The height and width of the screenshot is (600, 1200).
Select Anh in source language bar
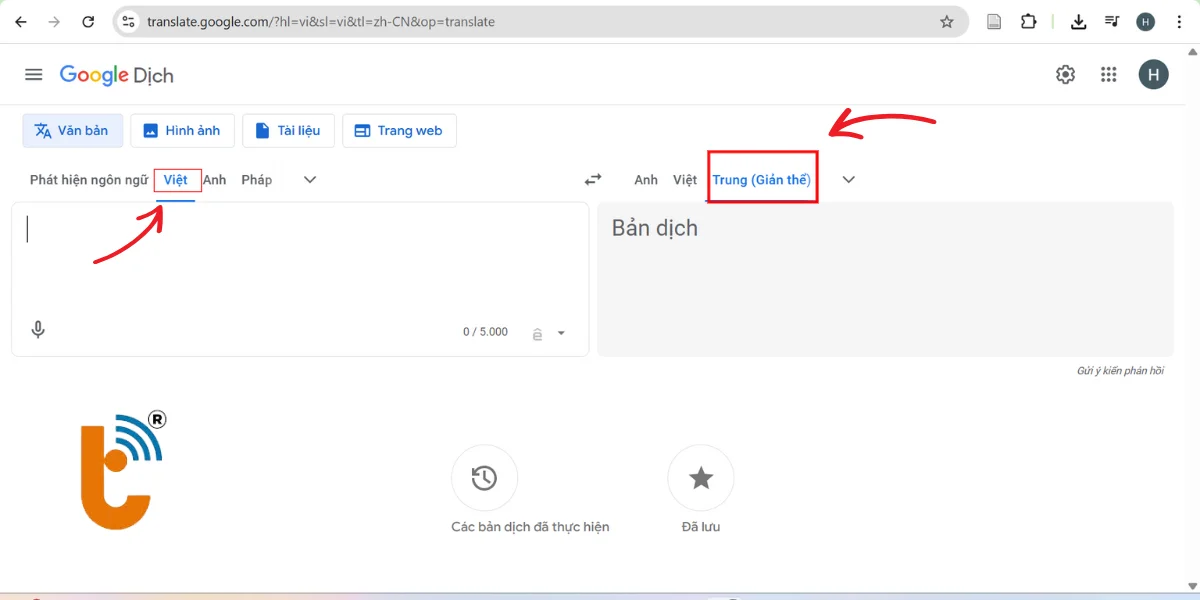tap(214, 180)
